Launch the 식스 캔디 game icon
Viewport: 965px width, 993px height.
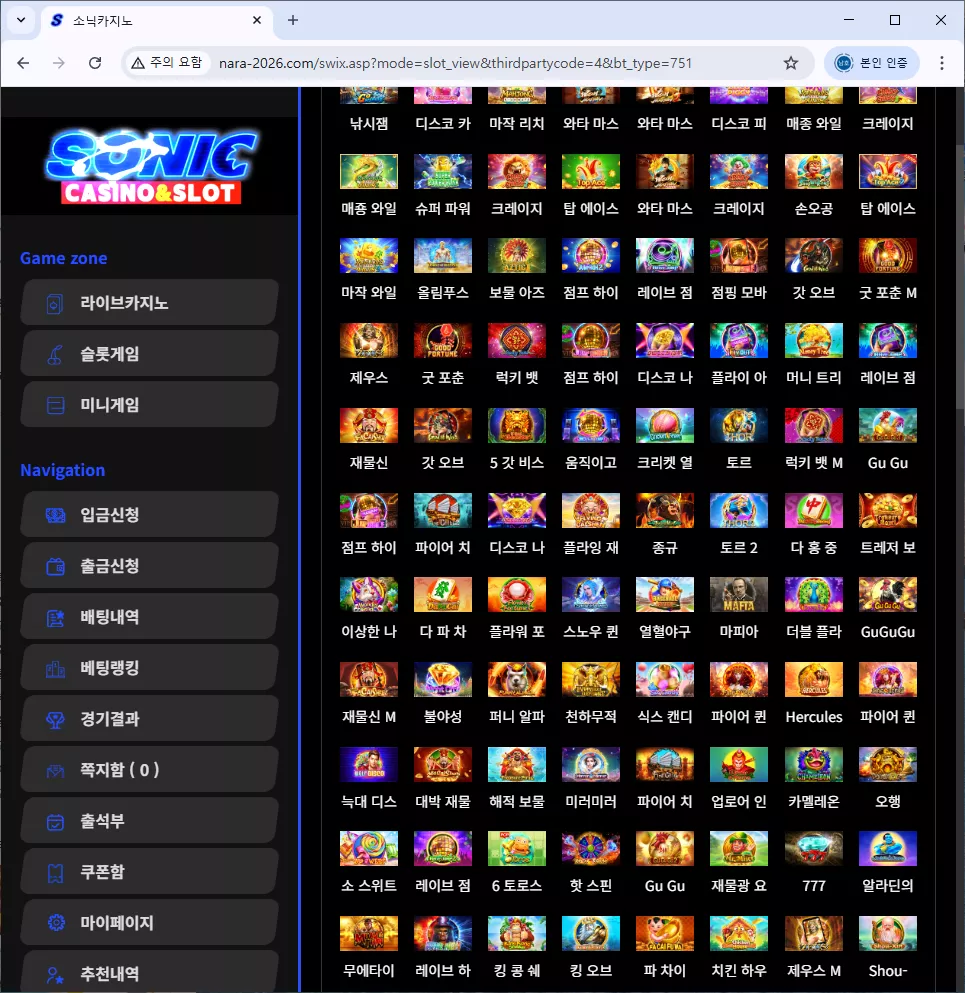click(665, 680)
